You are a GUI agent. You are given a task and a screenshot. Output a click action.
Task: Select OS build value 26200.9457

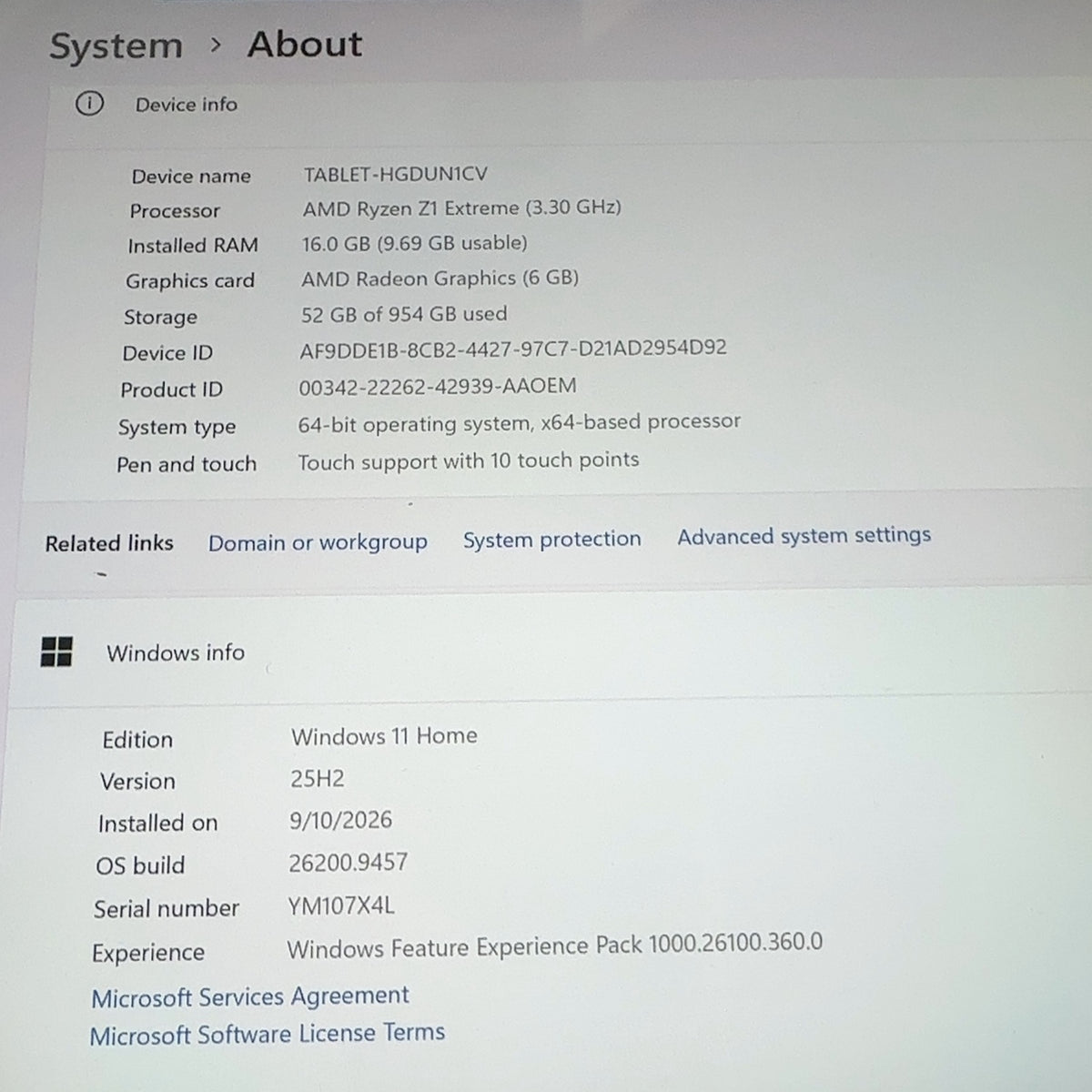click(348, 862)
